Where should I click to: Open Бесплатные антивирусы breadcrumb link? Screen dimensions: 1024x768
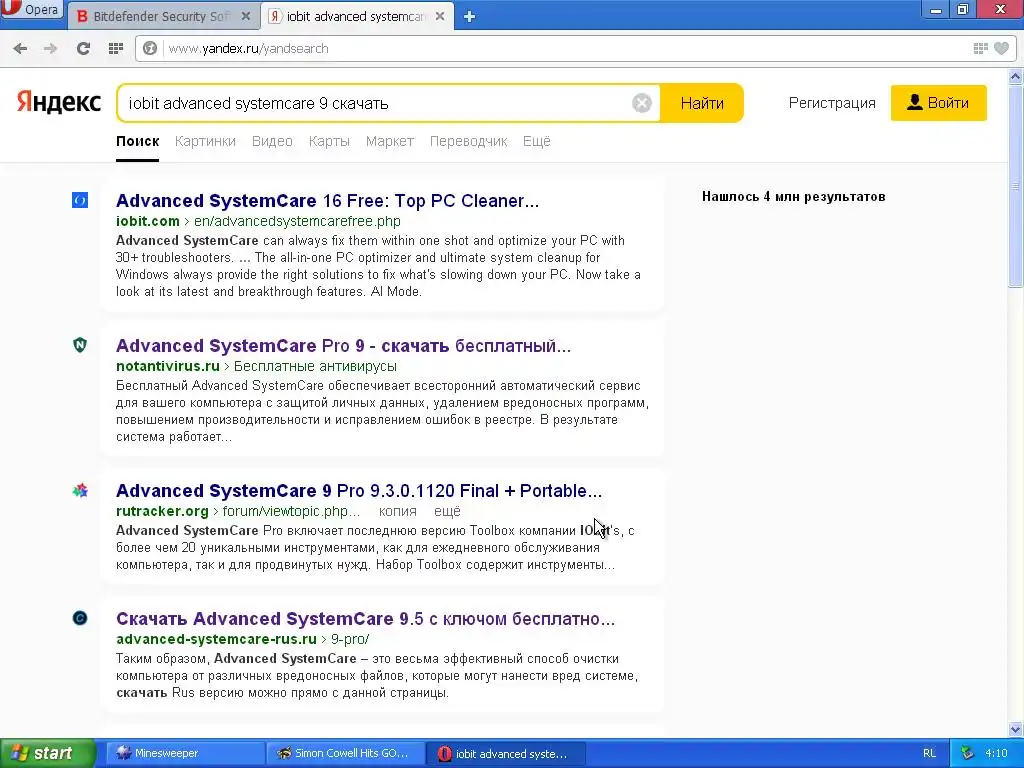pos(315,366)
